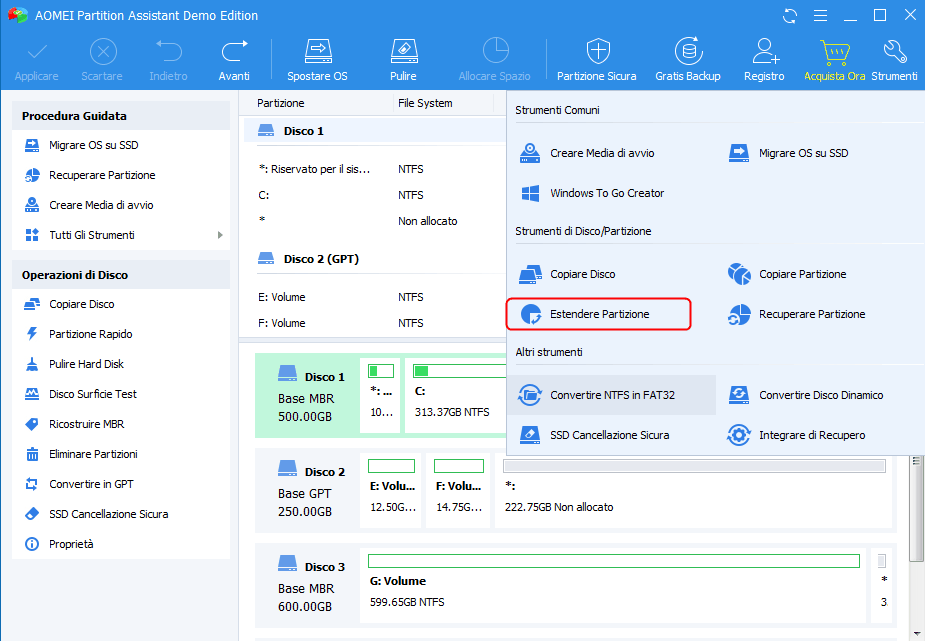Choose Estendere Partizione in the tools dropdown

coord(599,314)
